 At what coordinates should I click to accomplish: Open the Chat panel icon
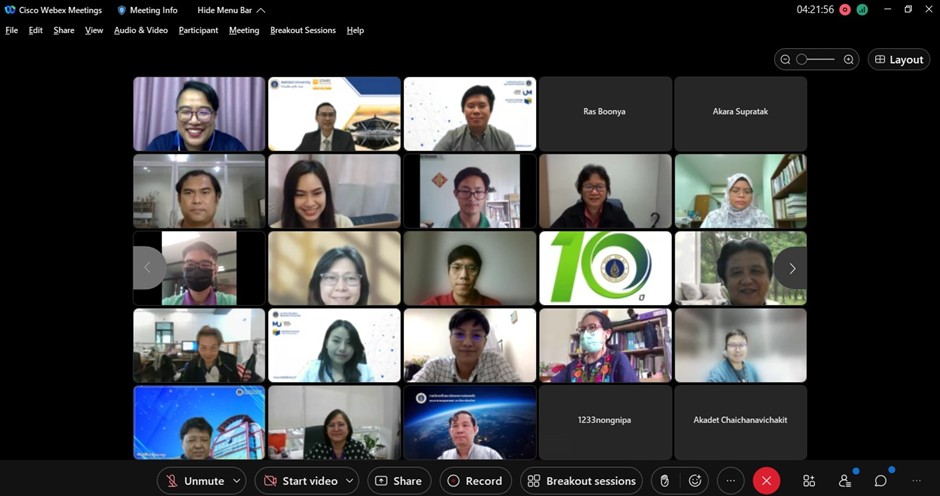tap(881, 481)
